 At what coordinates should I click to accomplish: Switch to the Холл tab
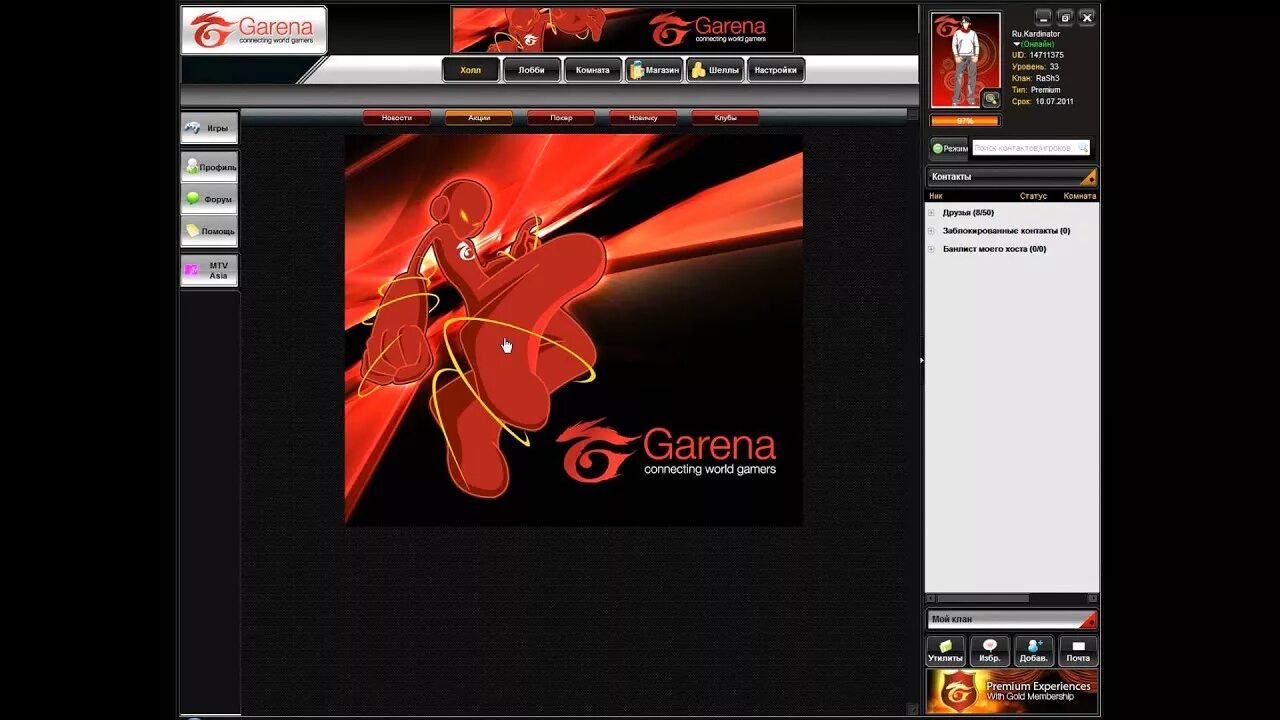[x=470, y=70]
